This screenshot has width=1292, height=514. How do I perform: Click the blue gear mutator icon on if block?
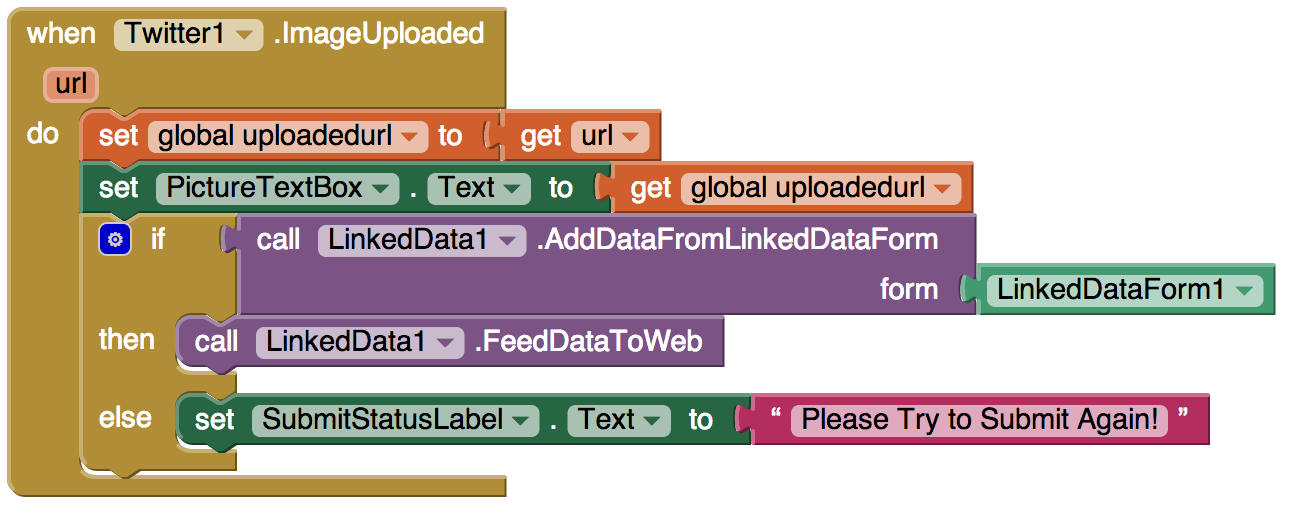pyautogui.click(x=116, y=240)
